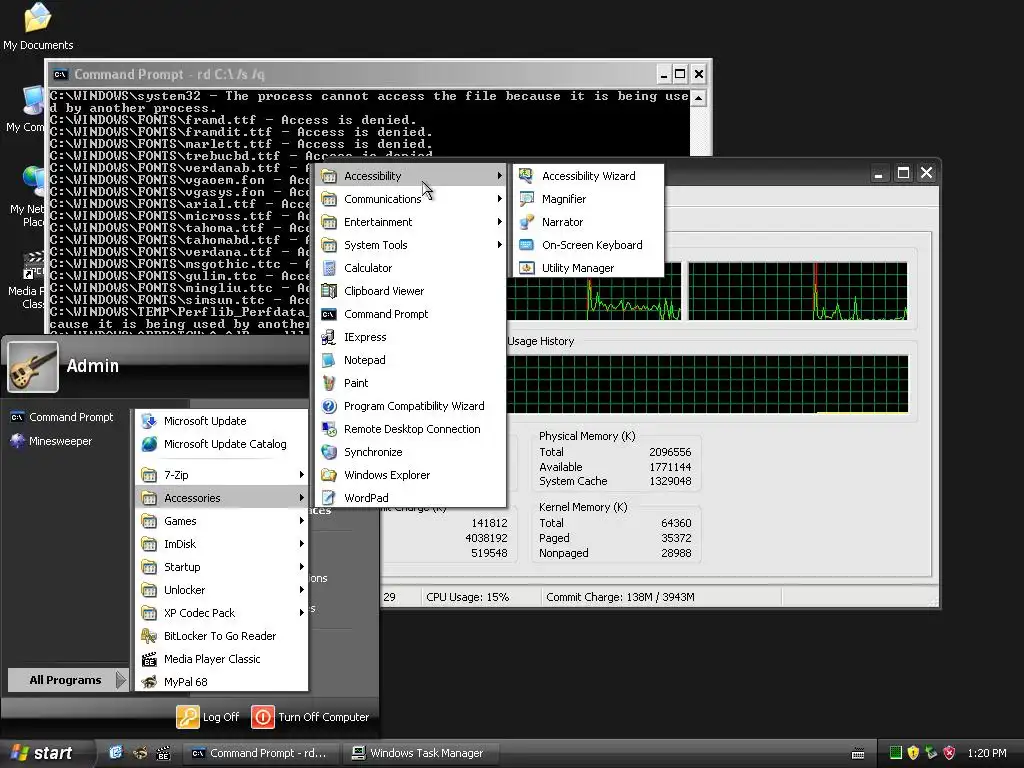Open Command Prompt in Accessories menu
The image size is (1024, 768).
pos(410,314)
